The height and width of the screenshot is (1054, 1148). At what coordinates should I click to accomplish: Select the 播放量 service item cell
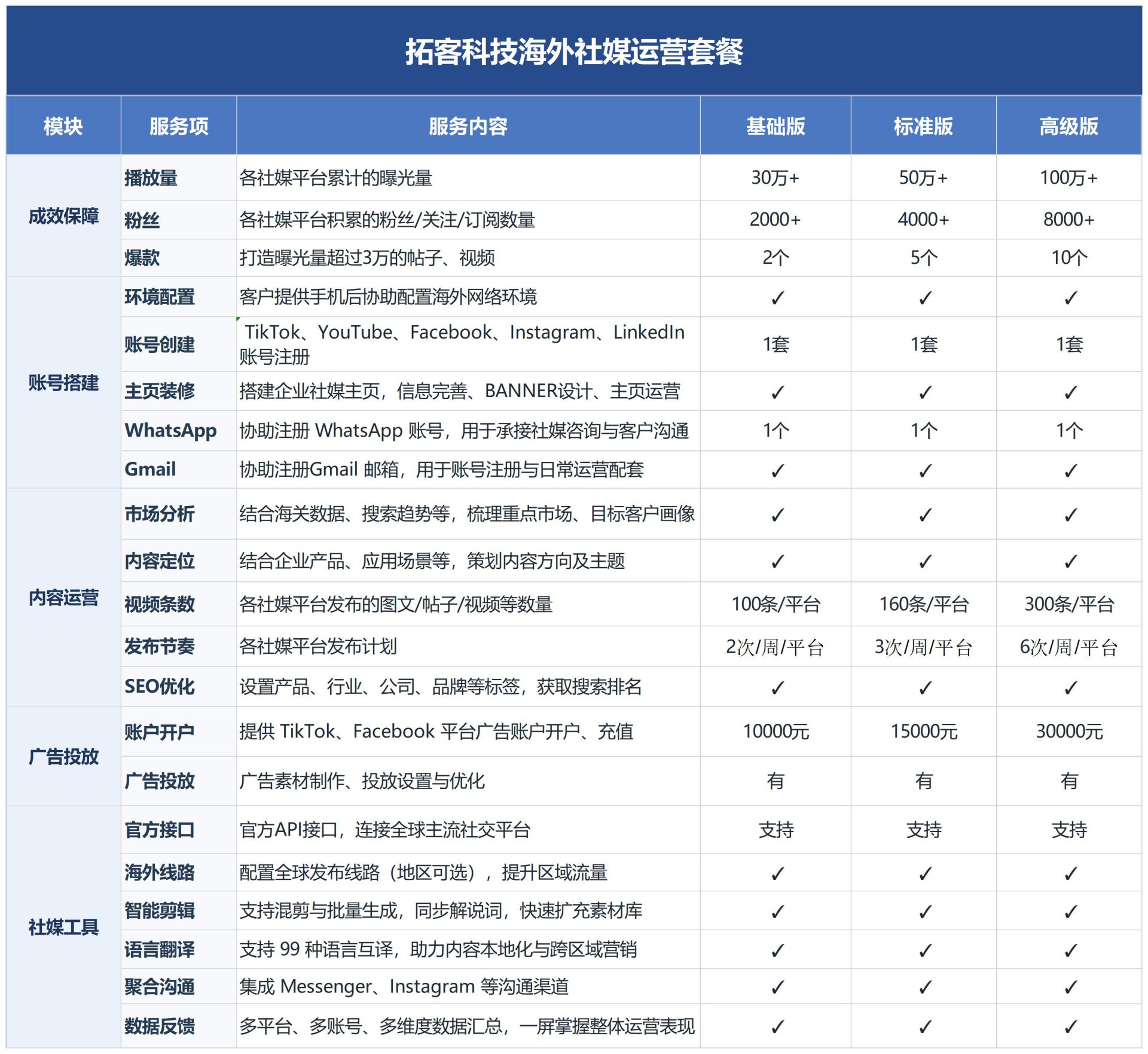(x=179, y=178)
